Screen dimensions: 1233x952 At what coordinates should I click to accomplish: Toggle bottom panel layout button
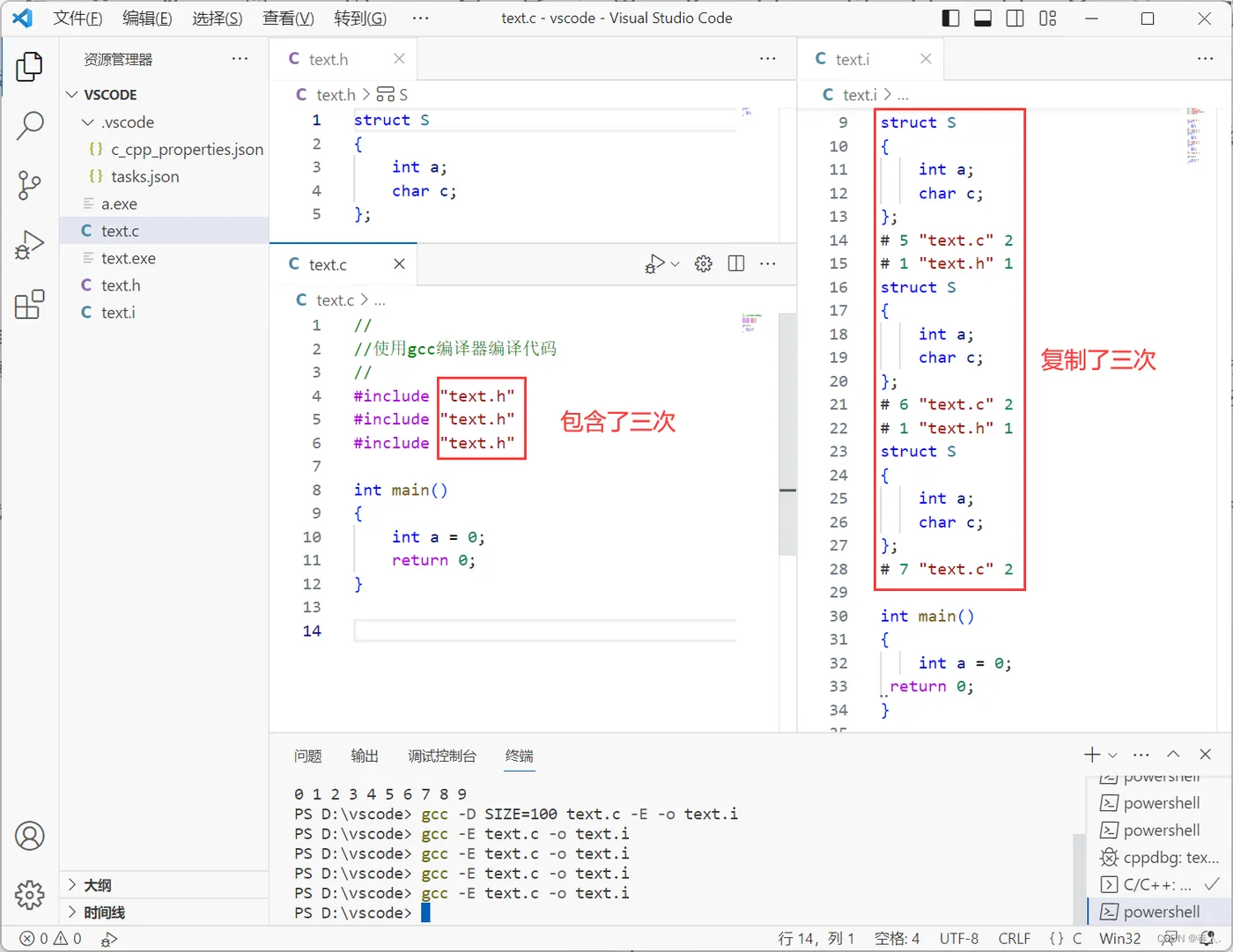click(x=983, y=18)
